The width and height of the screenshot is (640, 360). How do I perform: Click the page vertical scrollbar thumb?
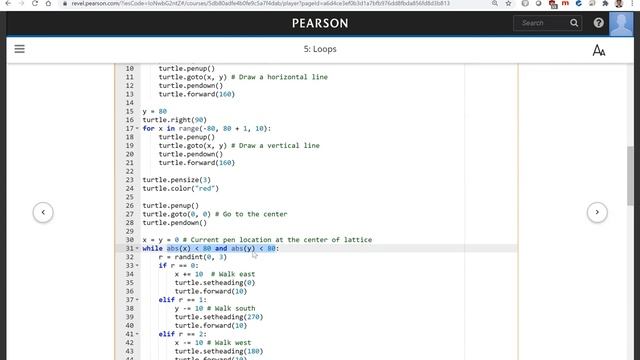(x=631, y=176)
